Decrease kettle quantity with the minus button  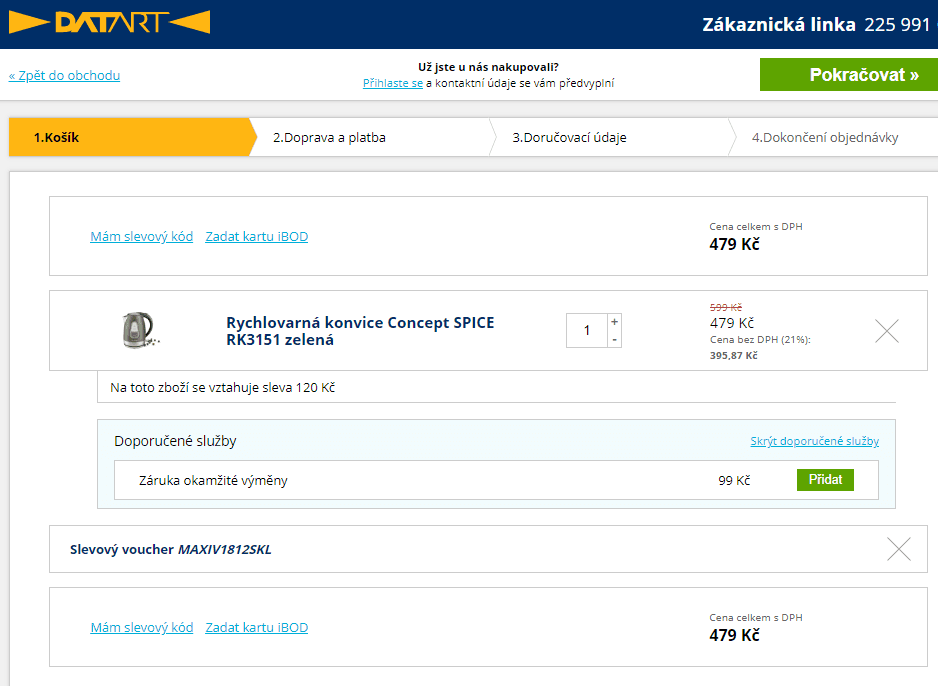[614, 339]
